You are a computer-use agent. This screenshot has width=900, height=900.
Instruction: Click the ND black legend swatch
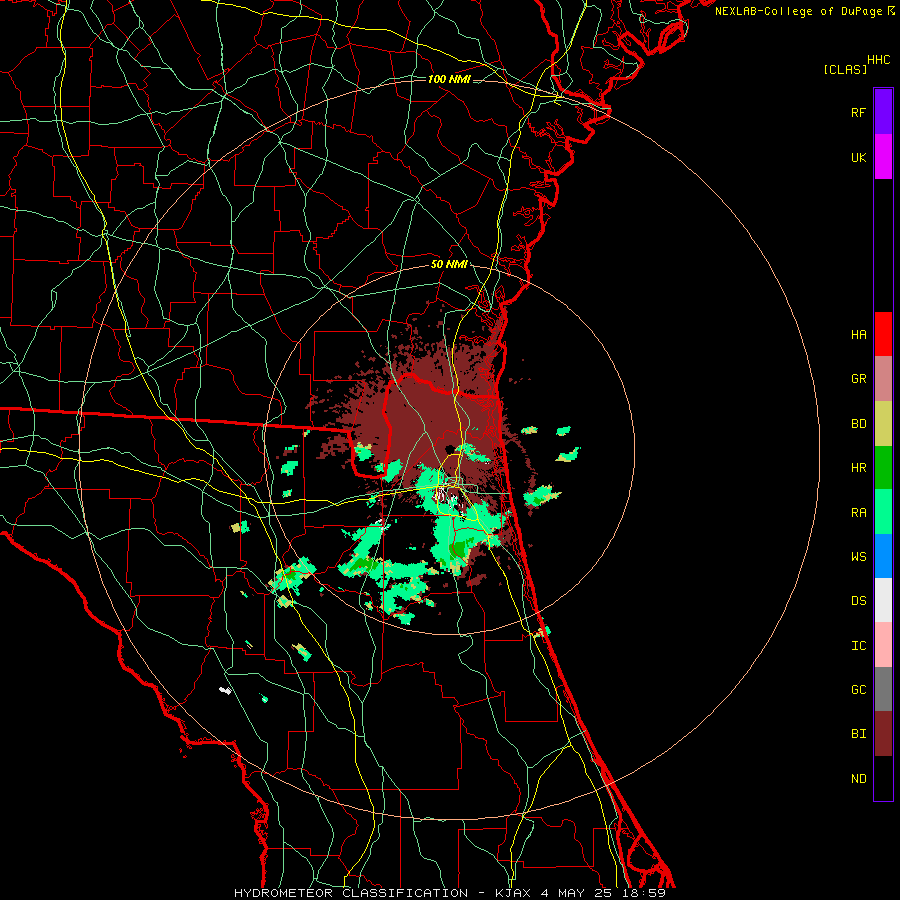tap(883, 778)
